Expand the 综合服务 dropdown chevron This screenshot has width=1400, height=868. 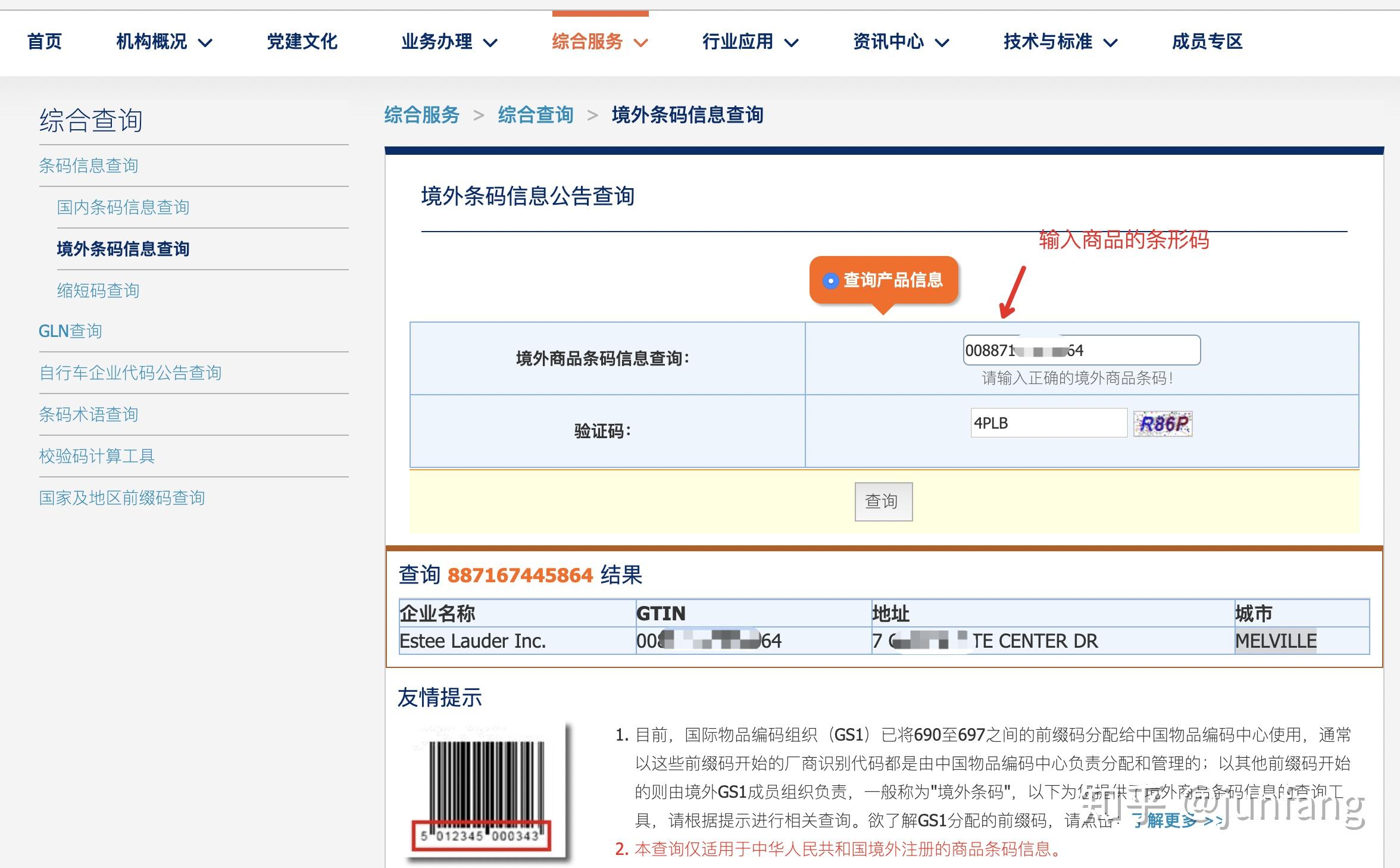click(640, 43)
